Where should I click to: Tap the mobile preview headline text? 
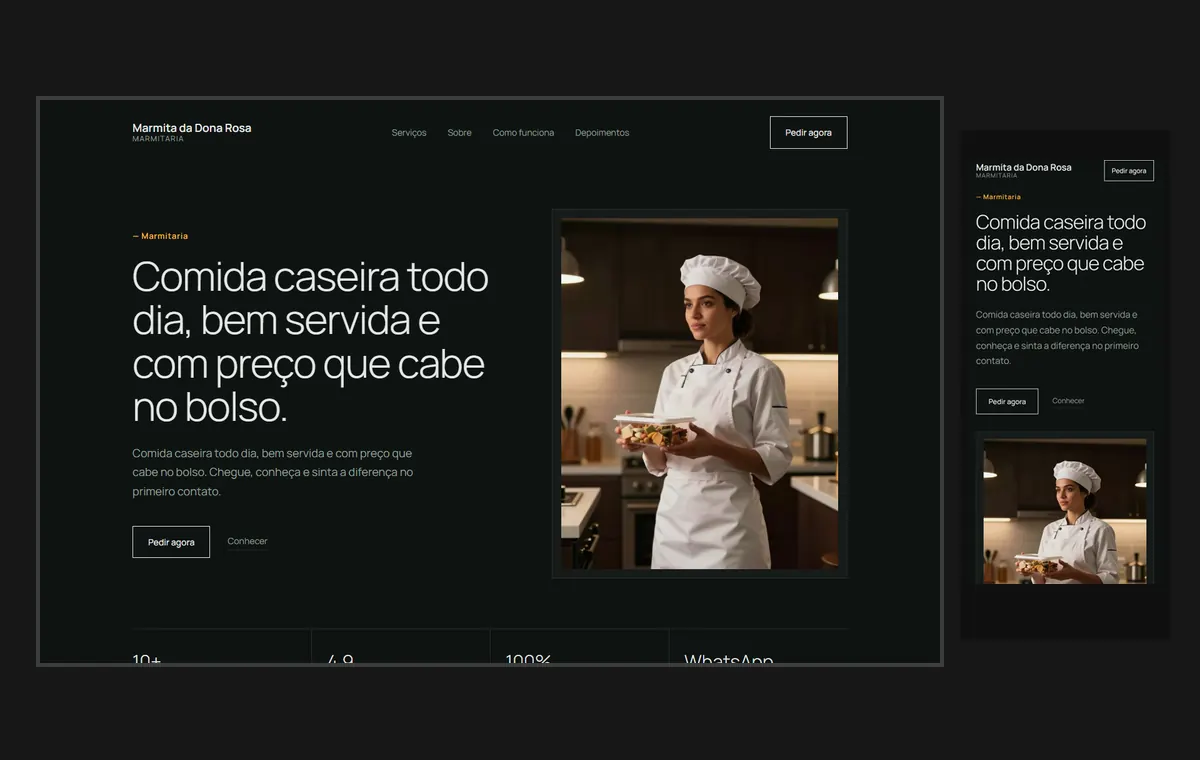1061,253
